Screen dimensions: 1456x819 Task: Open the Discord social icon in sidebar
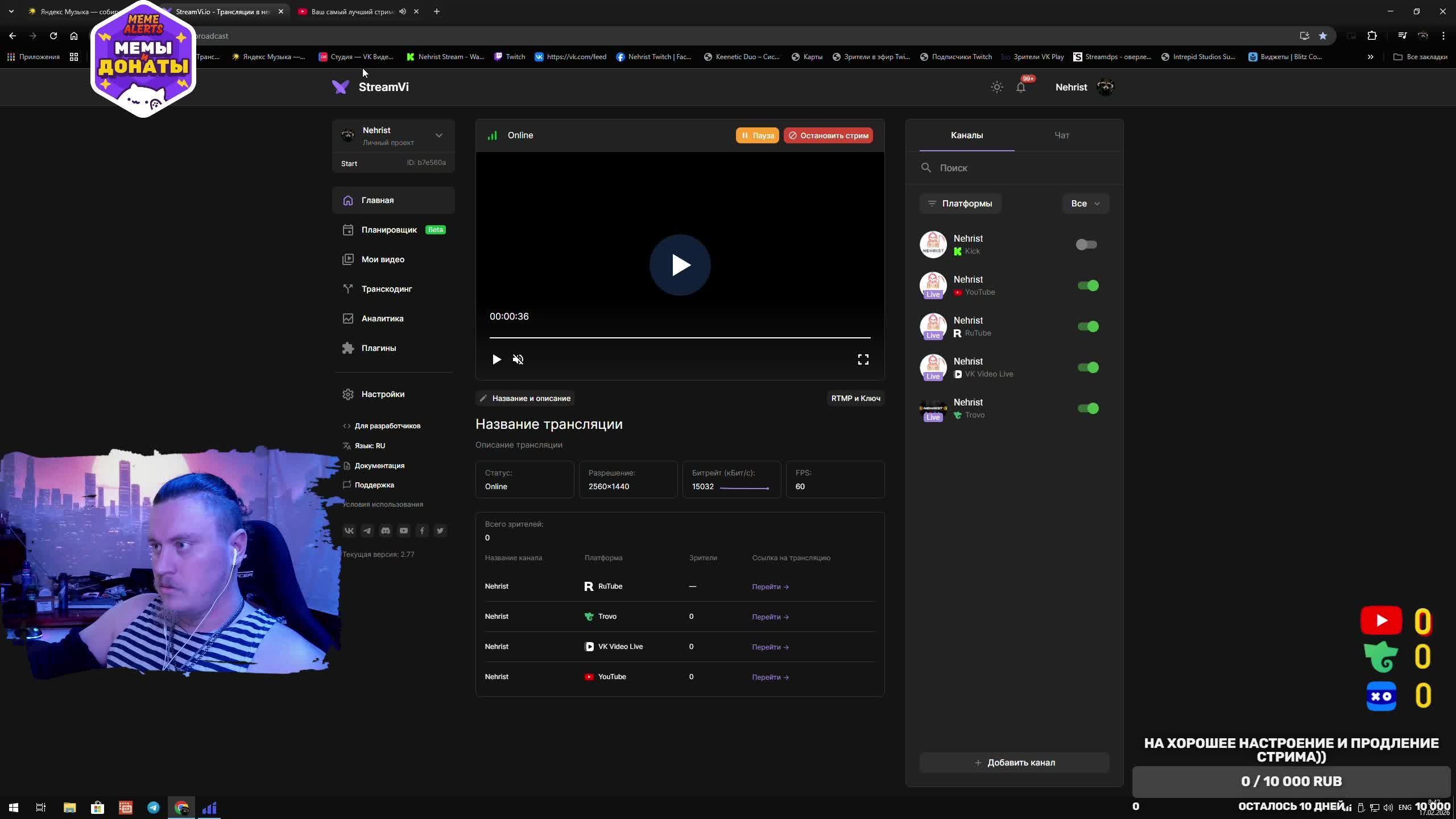click(386, 531)
